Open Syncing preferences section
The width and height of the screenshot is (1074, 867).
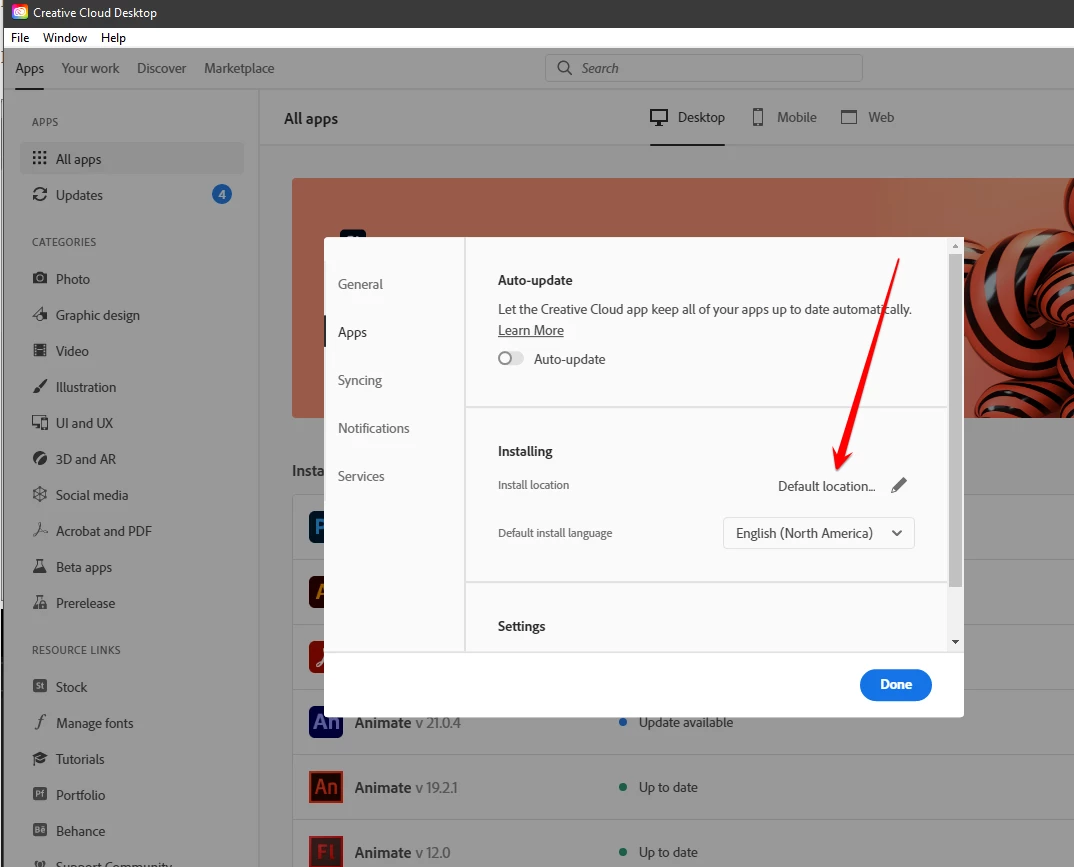pos(360,380)
